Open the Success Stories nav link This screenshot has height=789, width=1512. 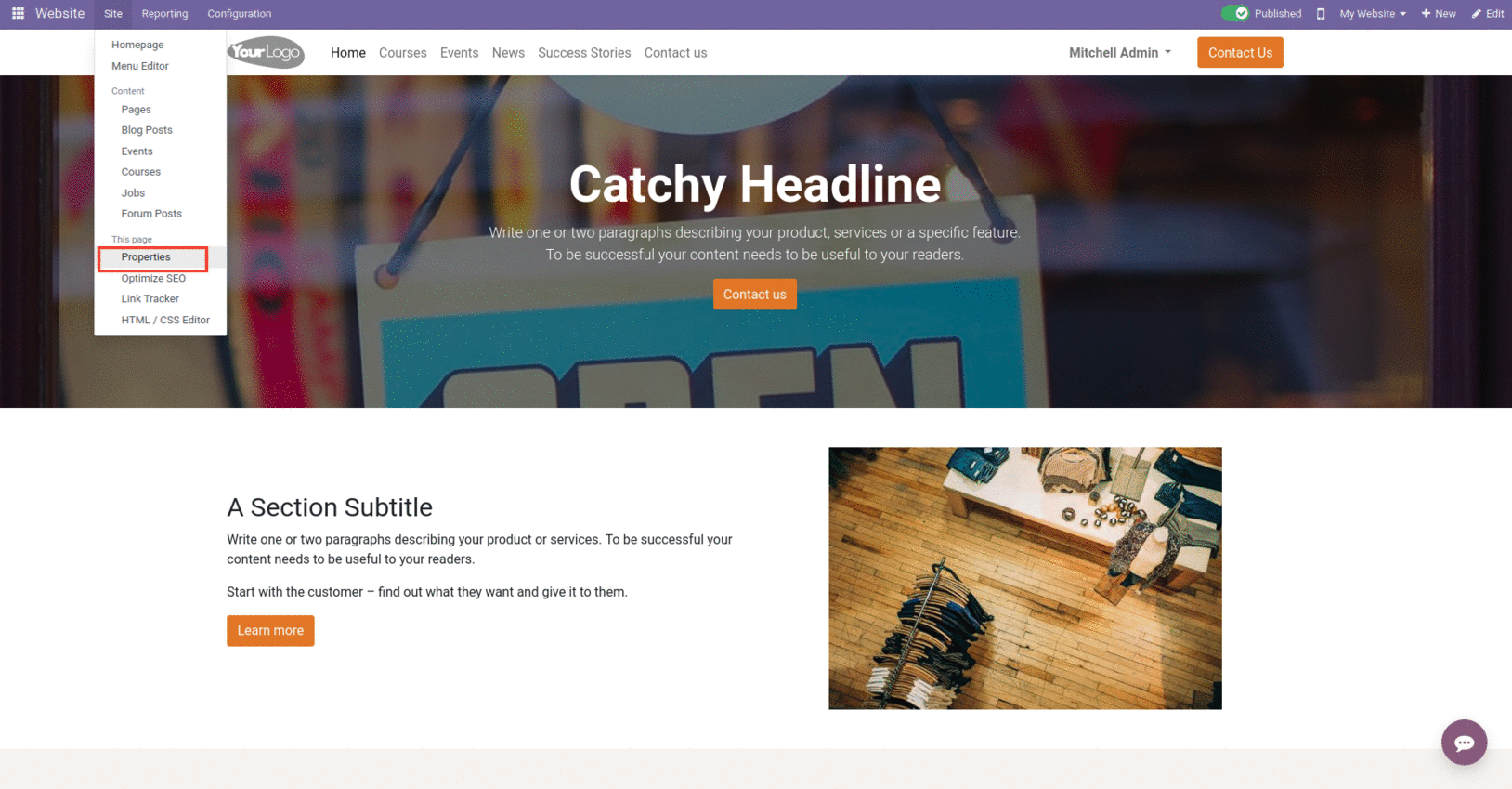[x=584, y=53]
